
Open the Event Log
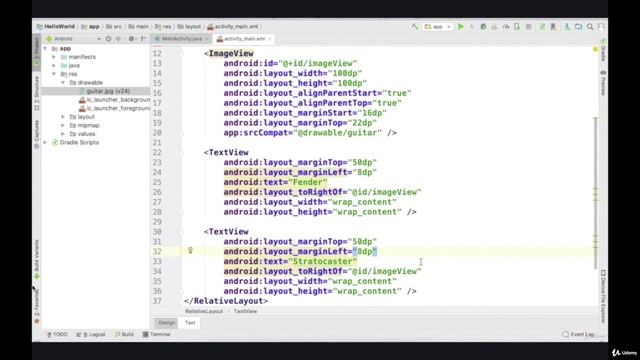[578, 335]
